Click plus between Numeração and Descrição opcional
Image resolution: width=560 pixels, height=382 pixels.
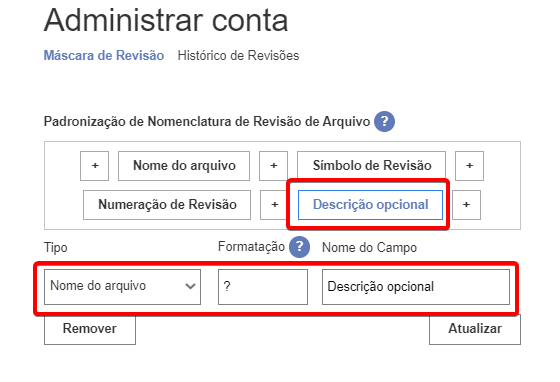(x=274, y=205)
